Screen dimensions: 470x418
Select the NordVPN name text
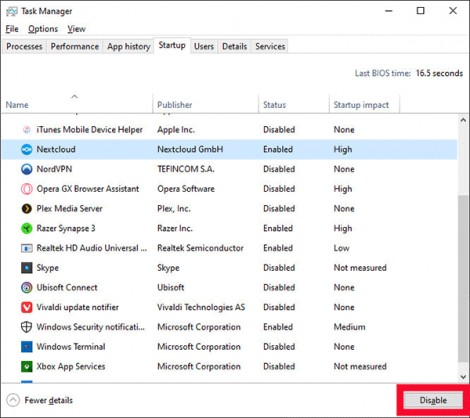54,169
